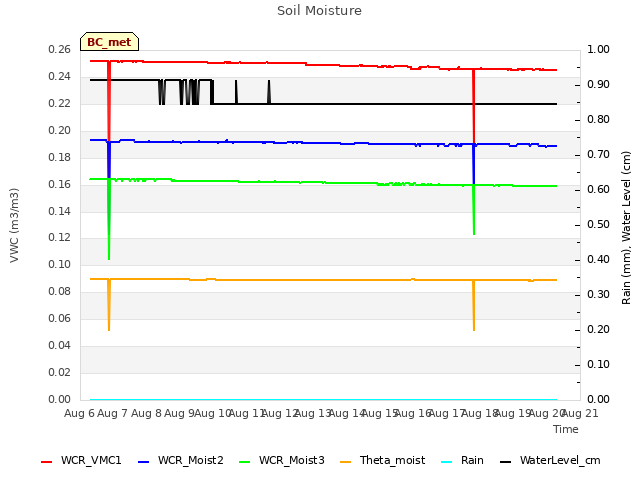Click the 0.10 left axis value
The height and width of the screenshot is (480, 640).
60,264
